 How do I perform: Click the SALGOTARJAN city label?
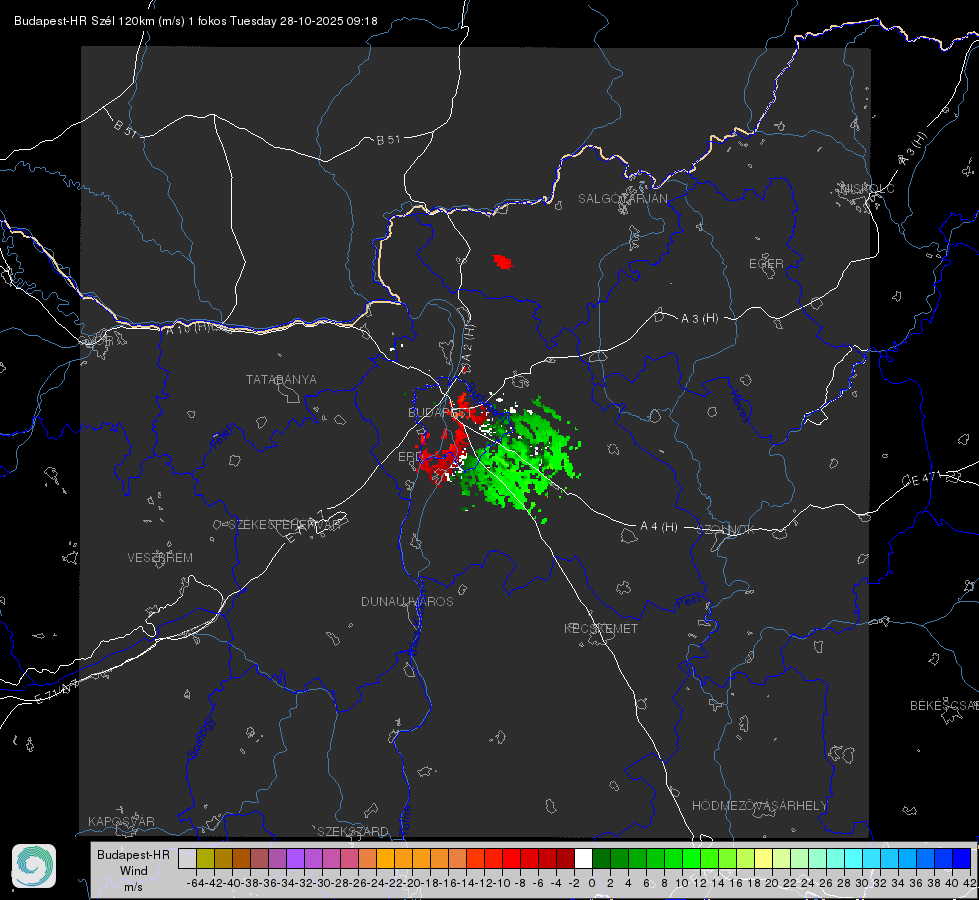click(622, 199)
